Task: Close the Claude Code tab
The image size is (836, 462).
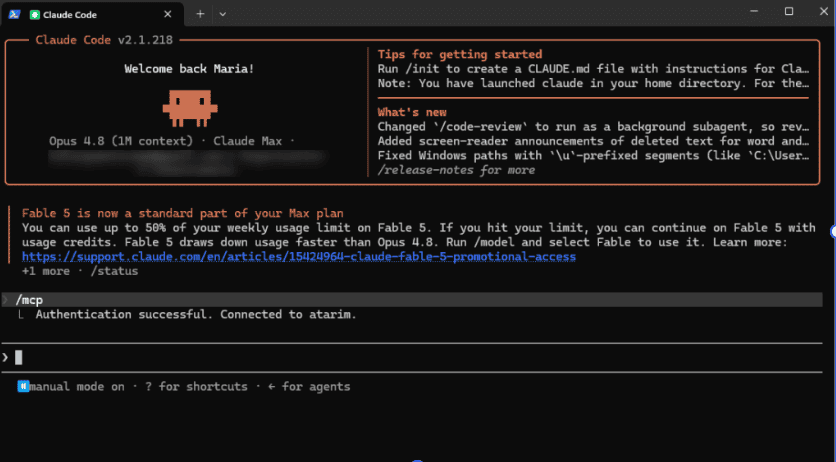Action: (167, 14)
